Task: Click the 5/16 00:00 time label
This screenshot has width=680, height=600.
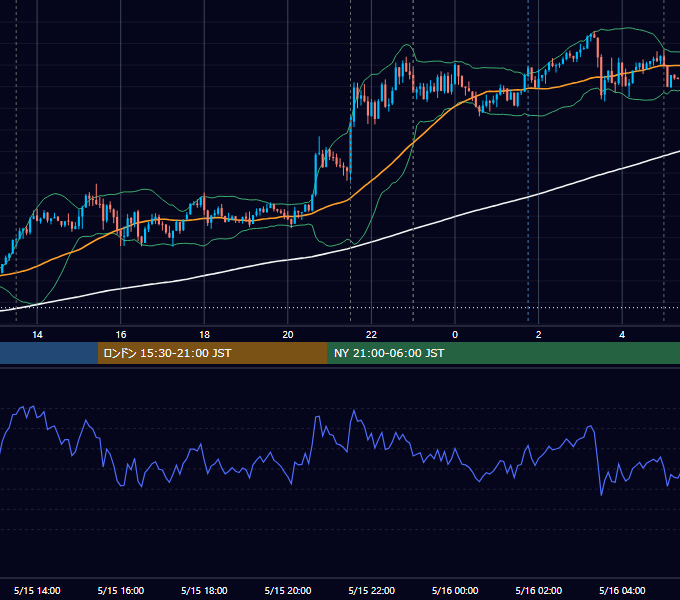Action: pyautogui.click(x=455, y=590)
